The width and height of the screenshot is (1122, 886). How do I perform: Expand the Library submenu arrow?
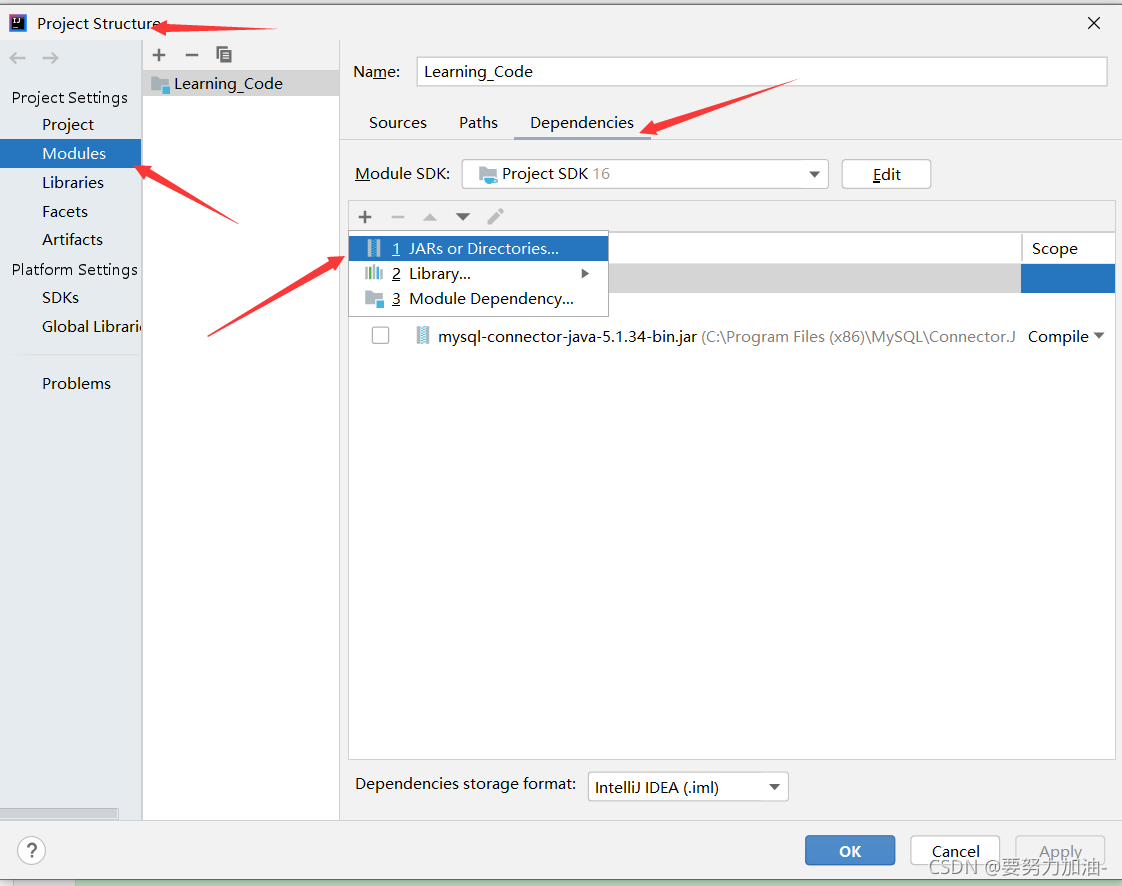[585, 273]
